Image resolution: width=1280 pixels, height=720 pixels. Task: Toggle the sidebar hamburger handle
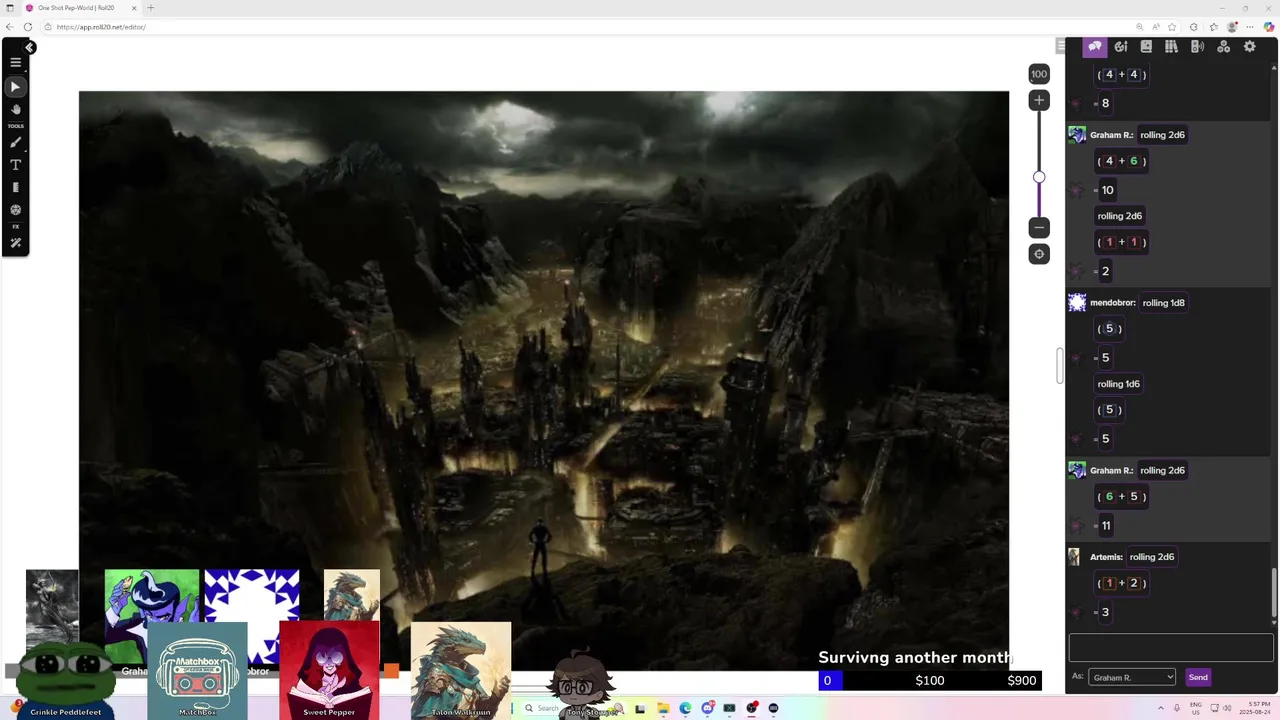(x=1061, y=46)
